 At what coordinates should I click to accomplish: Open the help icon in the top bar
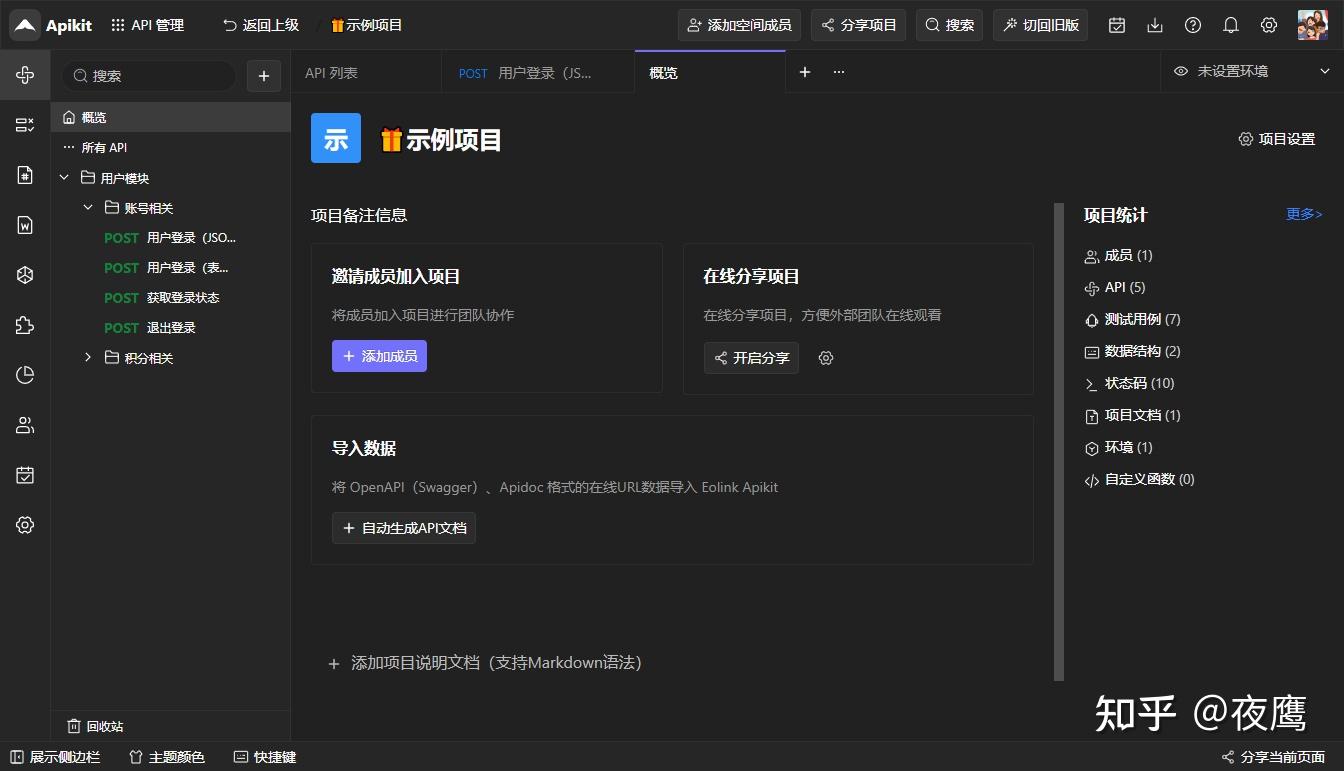1192,25
